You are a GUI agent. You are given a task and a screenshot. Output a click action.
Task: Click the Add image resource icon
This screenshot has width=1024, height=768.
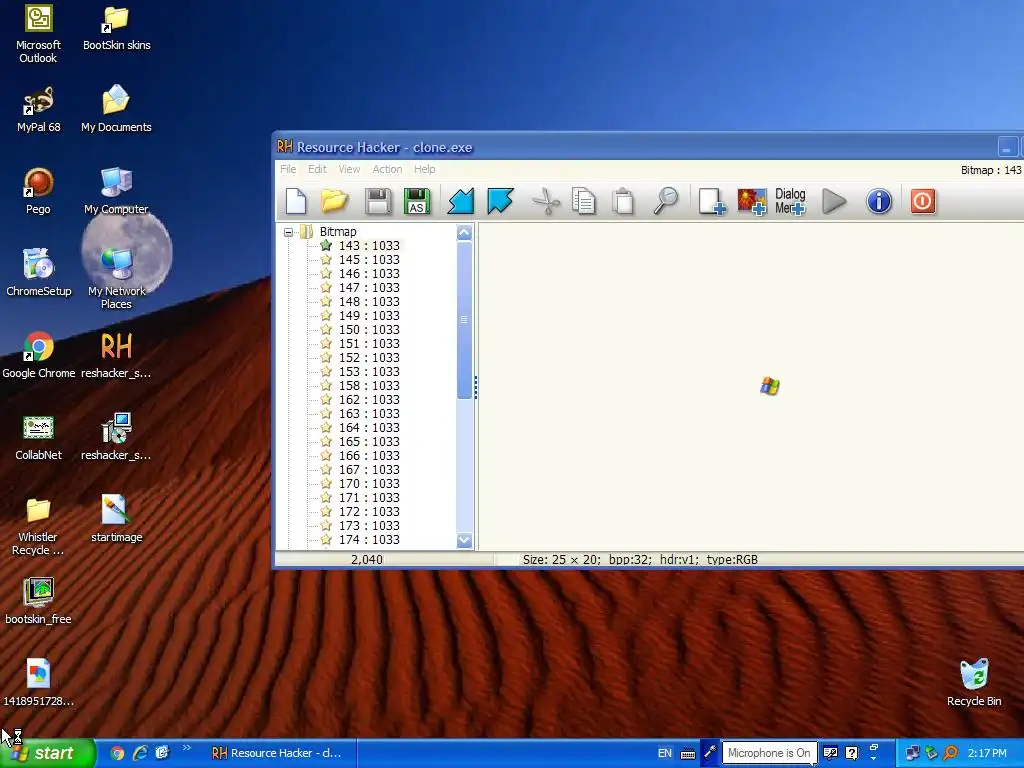pos(752,201)
